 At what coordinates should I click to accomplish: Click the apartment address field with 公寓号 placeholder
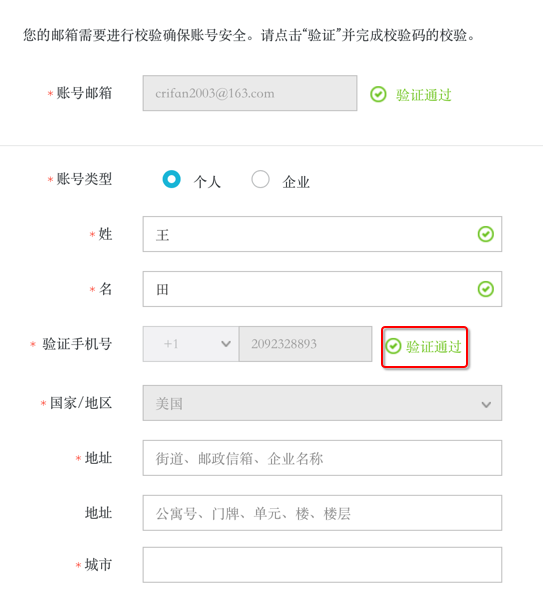322,513
